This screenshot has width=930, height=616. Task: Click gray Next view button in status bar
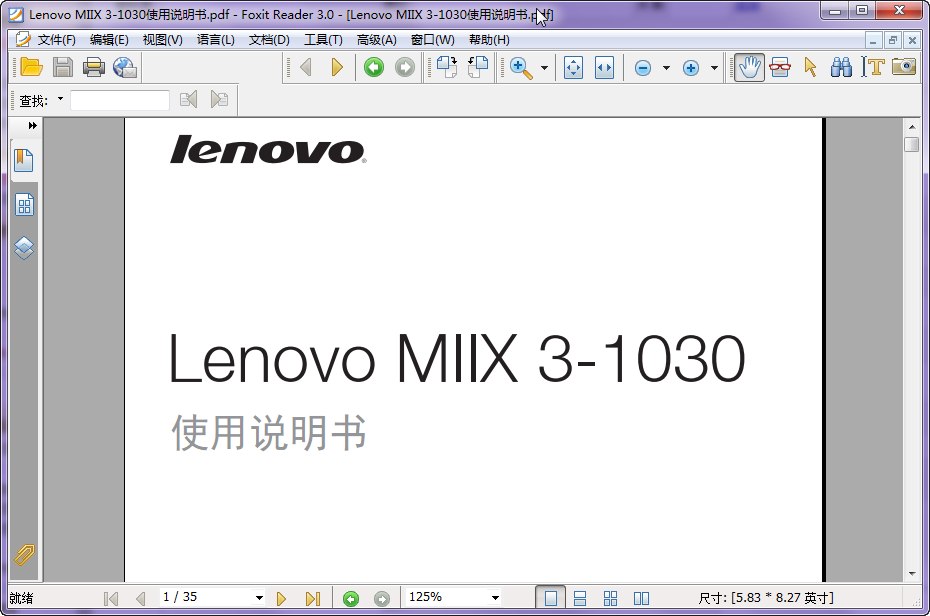point(382,599)
